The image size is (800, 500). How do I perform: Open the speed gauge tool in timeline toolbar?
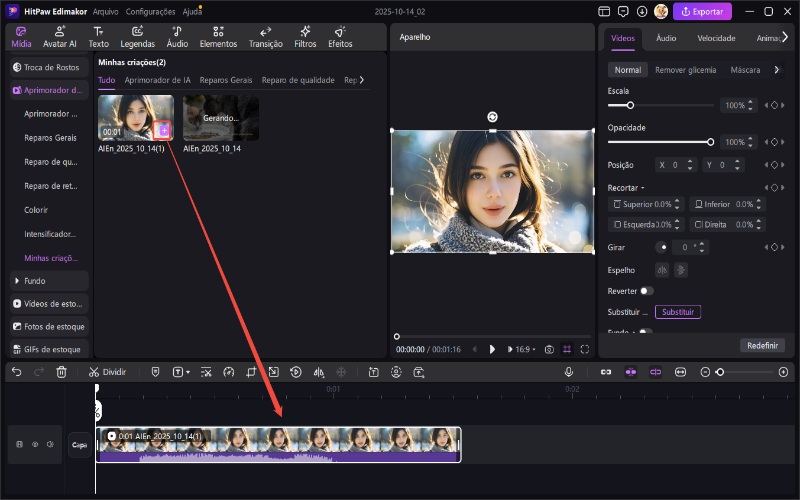point(229,372)
